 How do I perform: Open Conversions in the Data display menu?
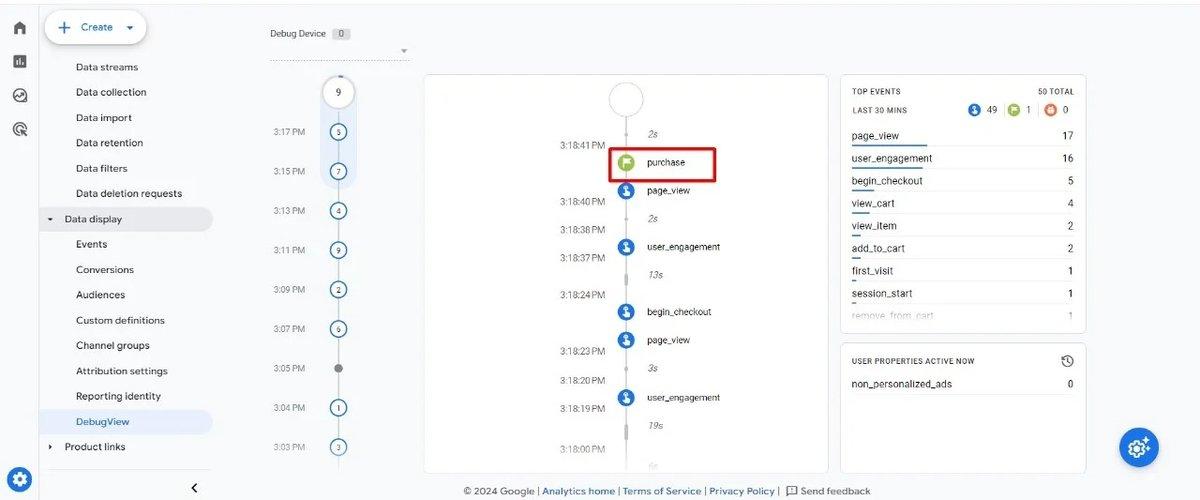(x=105, y=270)
